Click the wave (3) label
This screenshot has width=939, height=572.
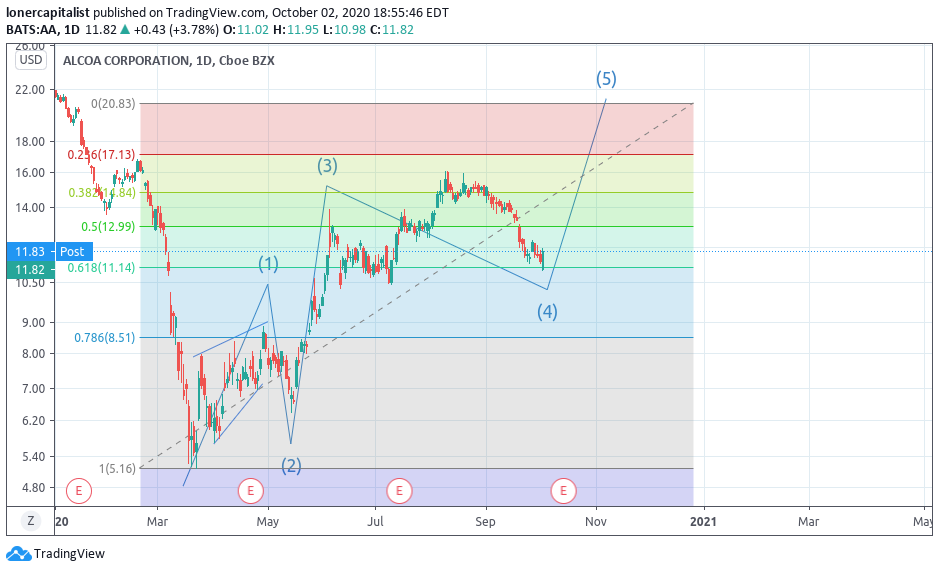[328, 165]
